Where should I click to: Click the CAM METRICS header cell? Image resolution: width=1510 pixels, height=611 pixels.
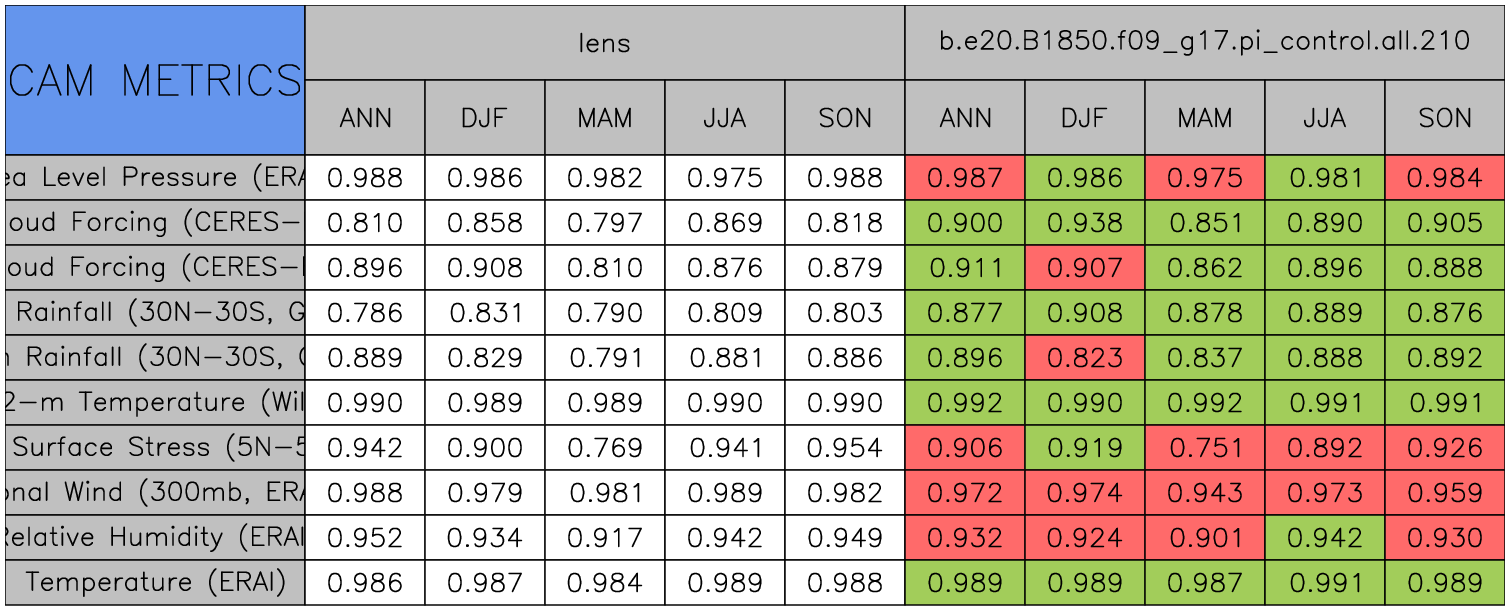[x=155, y=80]
